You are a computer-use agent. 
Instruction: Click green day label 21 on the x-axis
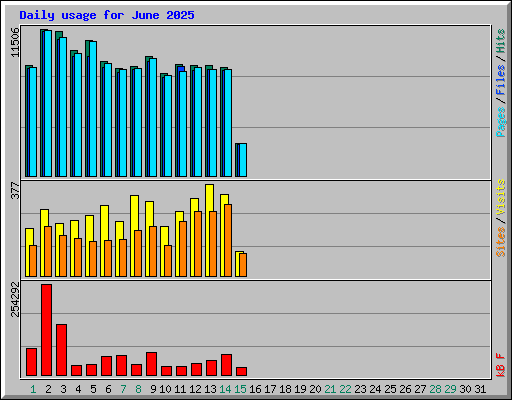[x=330, y=389]
